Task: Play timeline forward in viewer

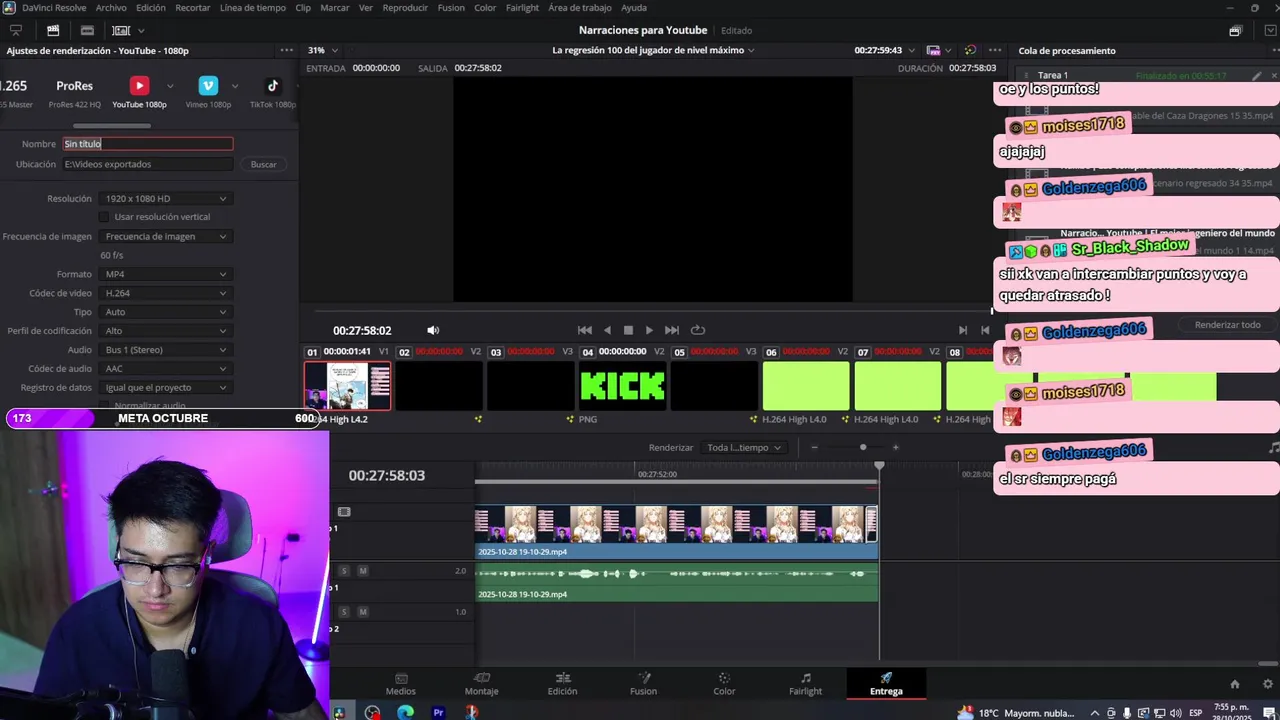Action: point(649,330)
